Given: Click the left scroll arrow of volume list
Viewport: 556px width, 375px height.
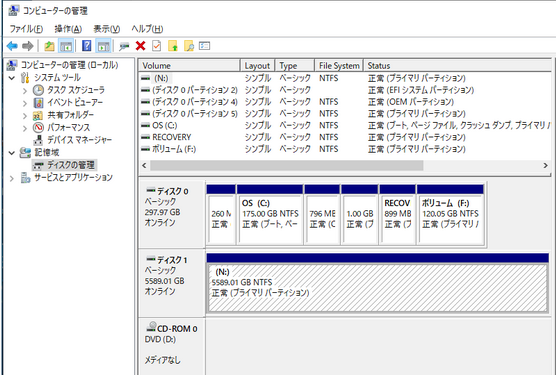Looking at the screenshot, I should coord(144,166).
